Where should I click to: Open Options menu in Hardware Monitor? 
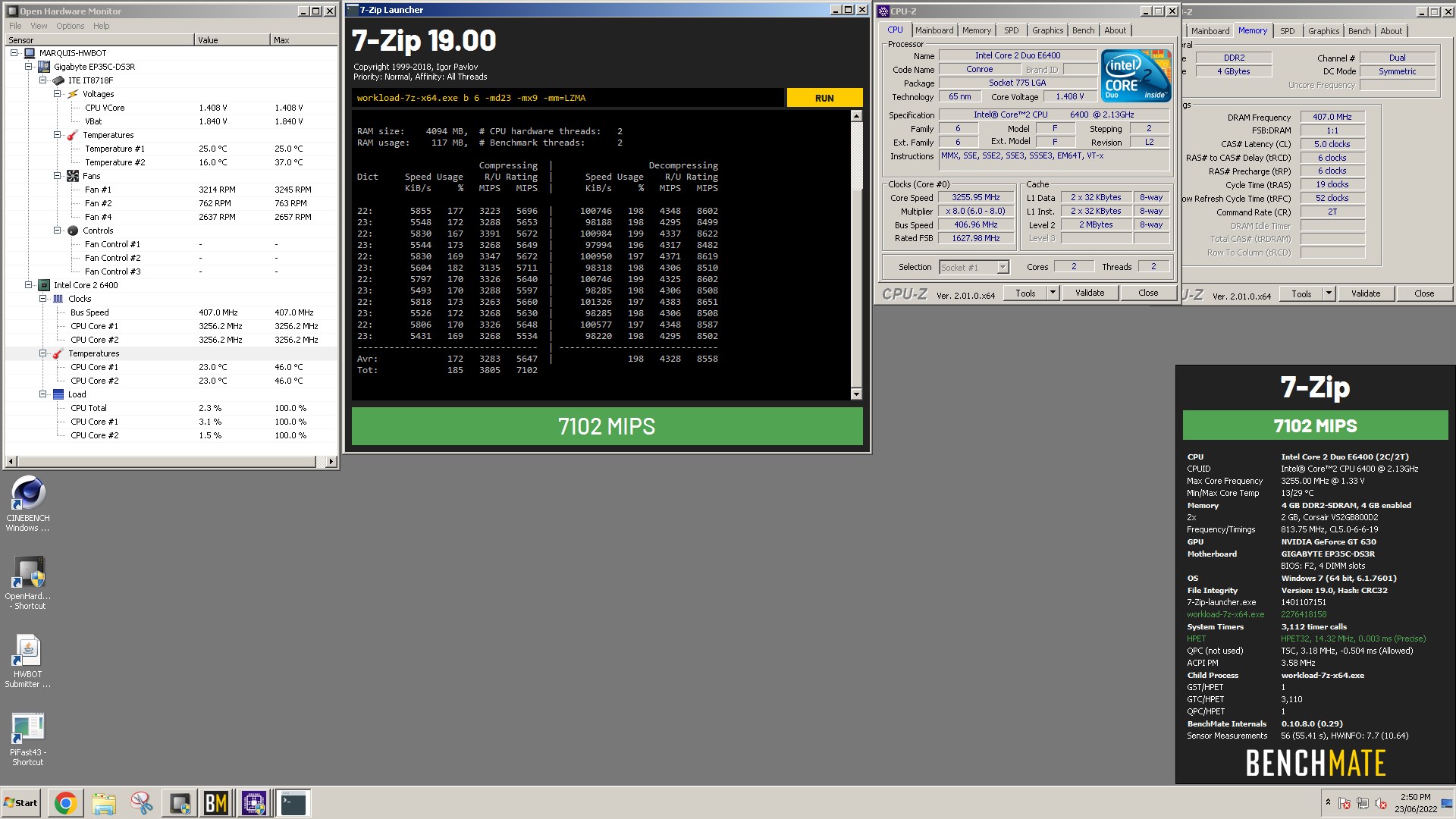click(70, 26)
